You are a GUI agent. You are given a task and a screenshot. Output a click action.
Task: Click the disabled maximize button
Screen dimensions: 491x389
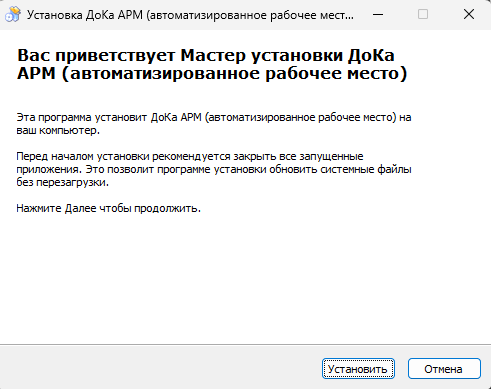click(423, 15)
